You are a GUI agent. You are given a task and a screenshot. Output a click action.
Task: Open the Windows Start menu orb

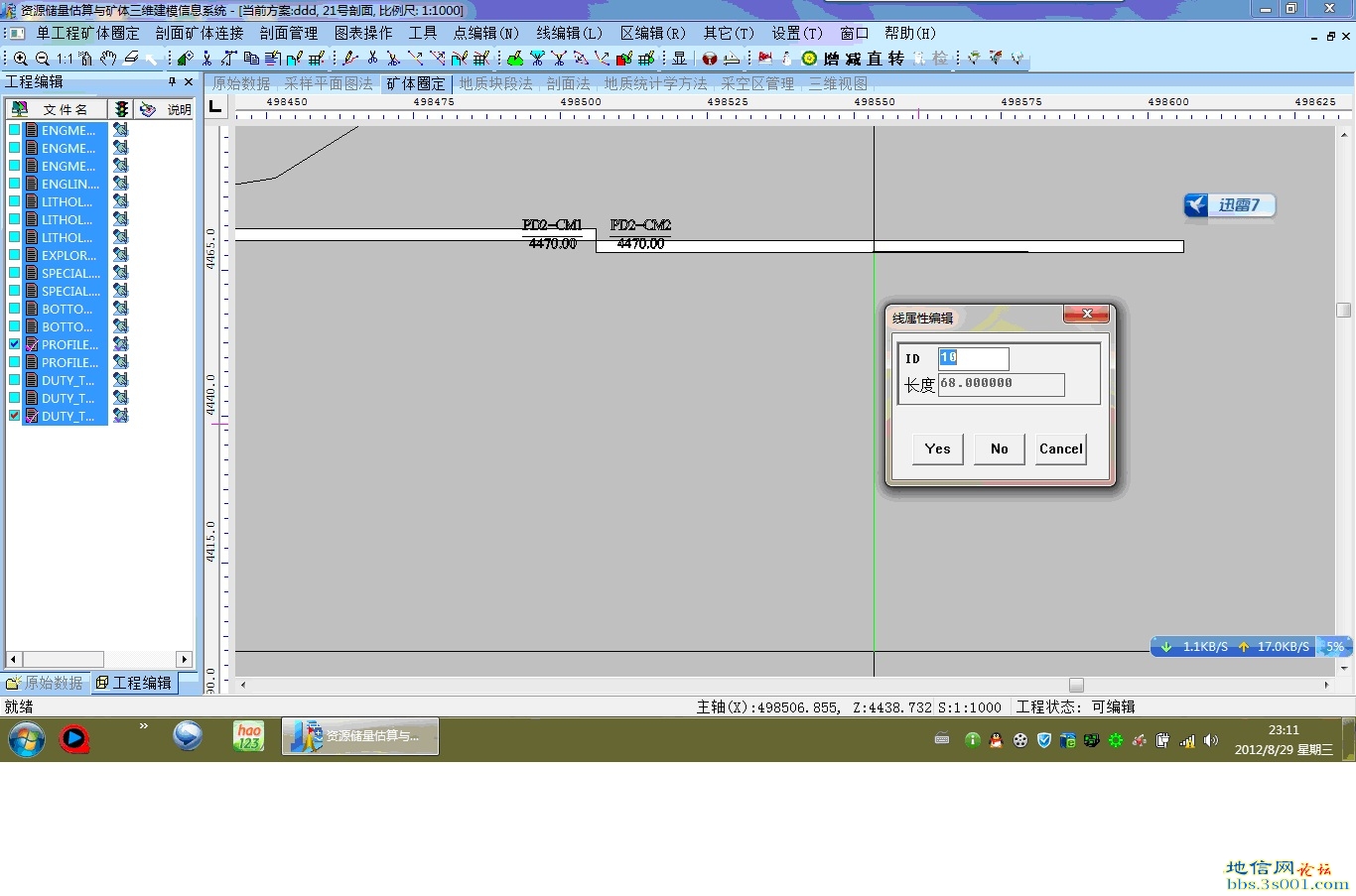coord(27,738)
